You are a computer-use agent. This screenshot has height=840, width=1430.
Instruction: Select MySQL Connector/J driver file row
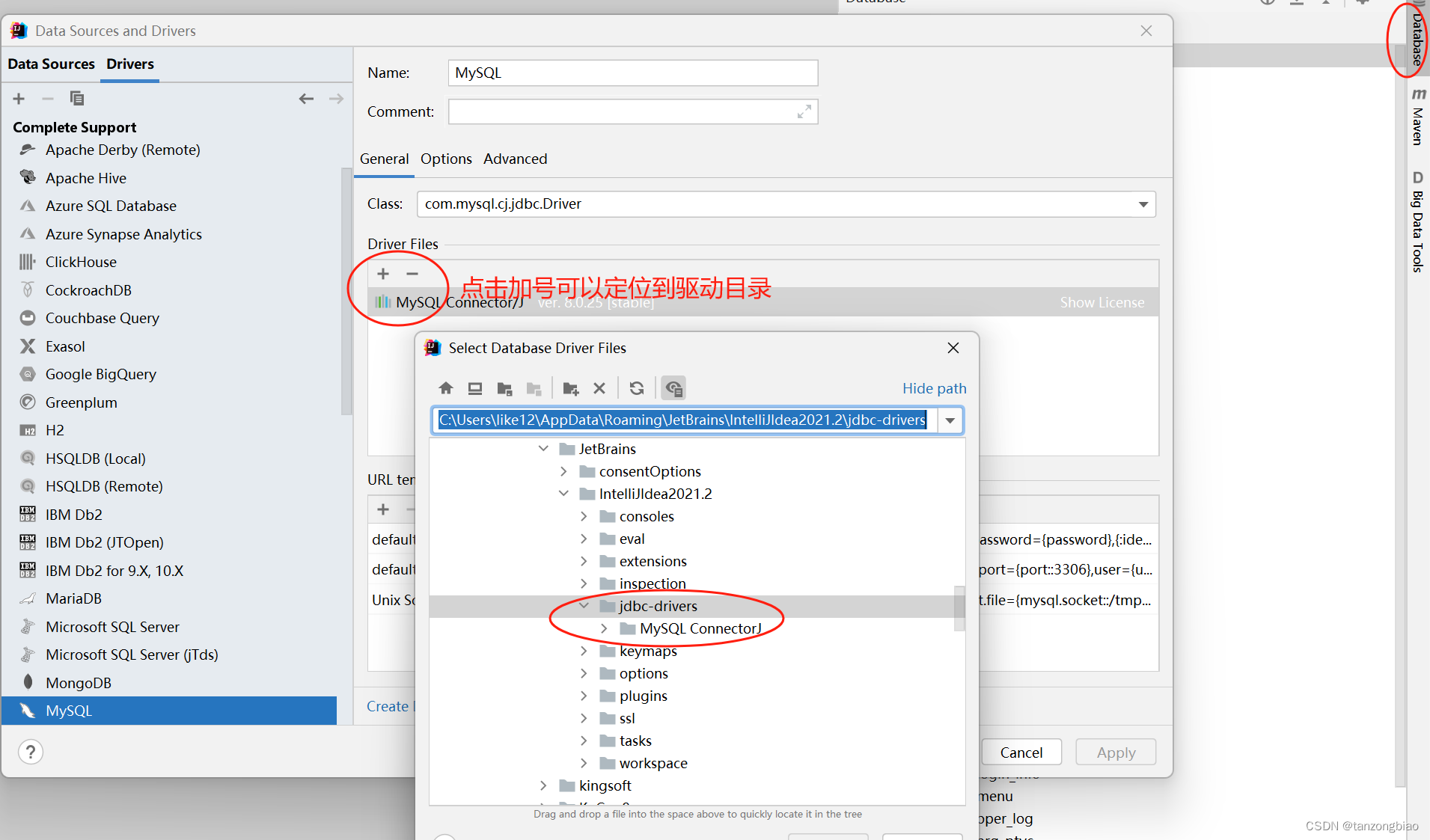point(763,302)
